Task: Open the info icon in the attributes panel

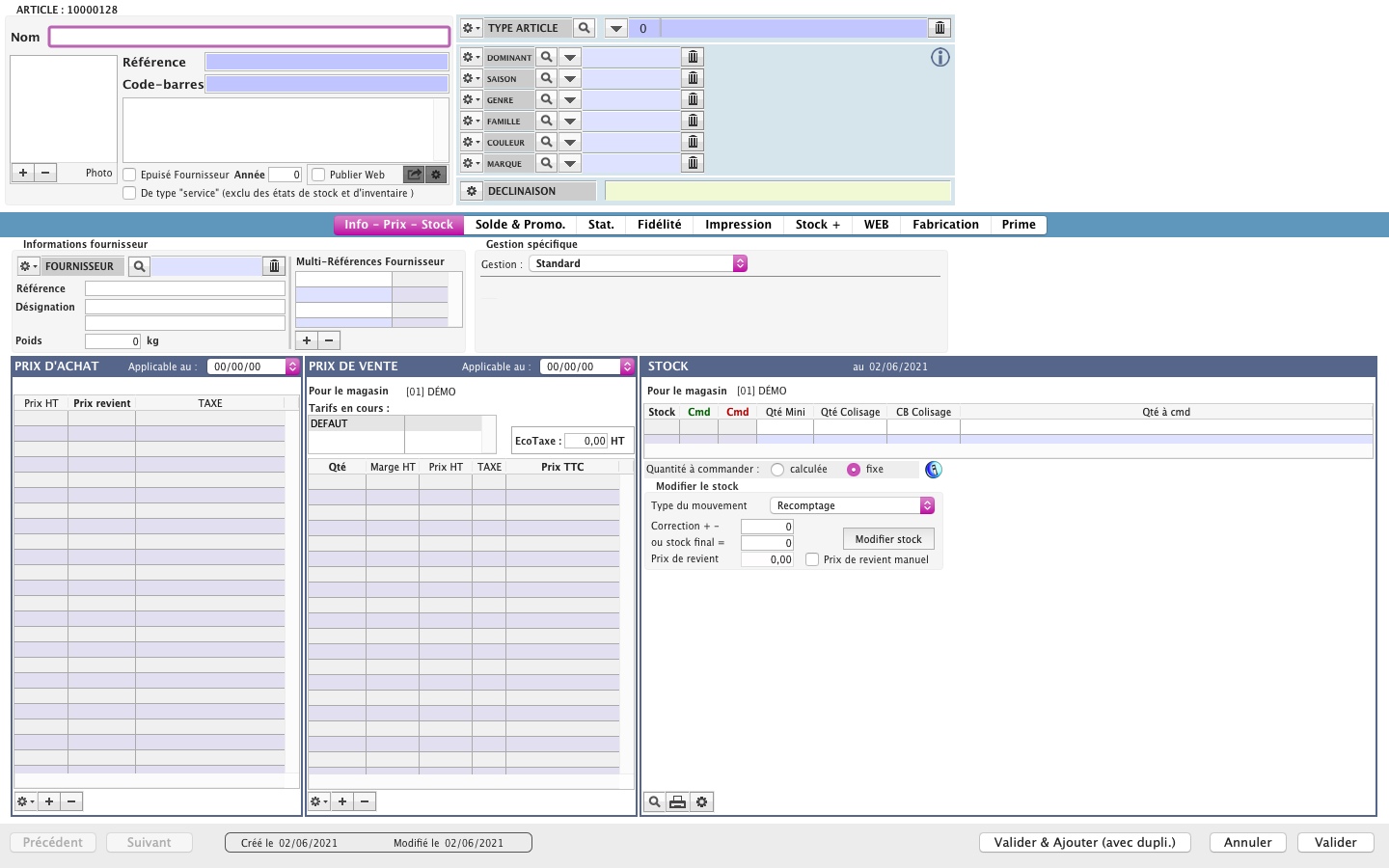Action: [x=940, y=57]
